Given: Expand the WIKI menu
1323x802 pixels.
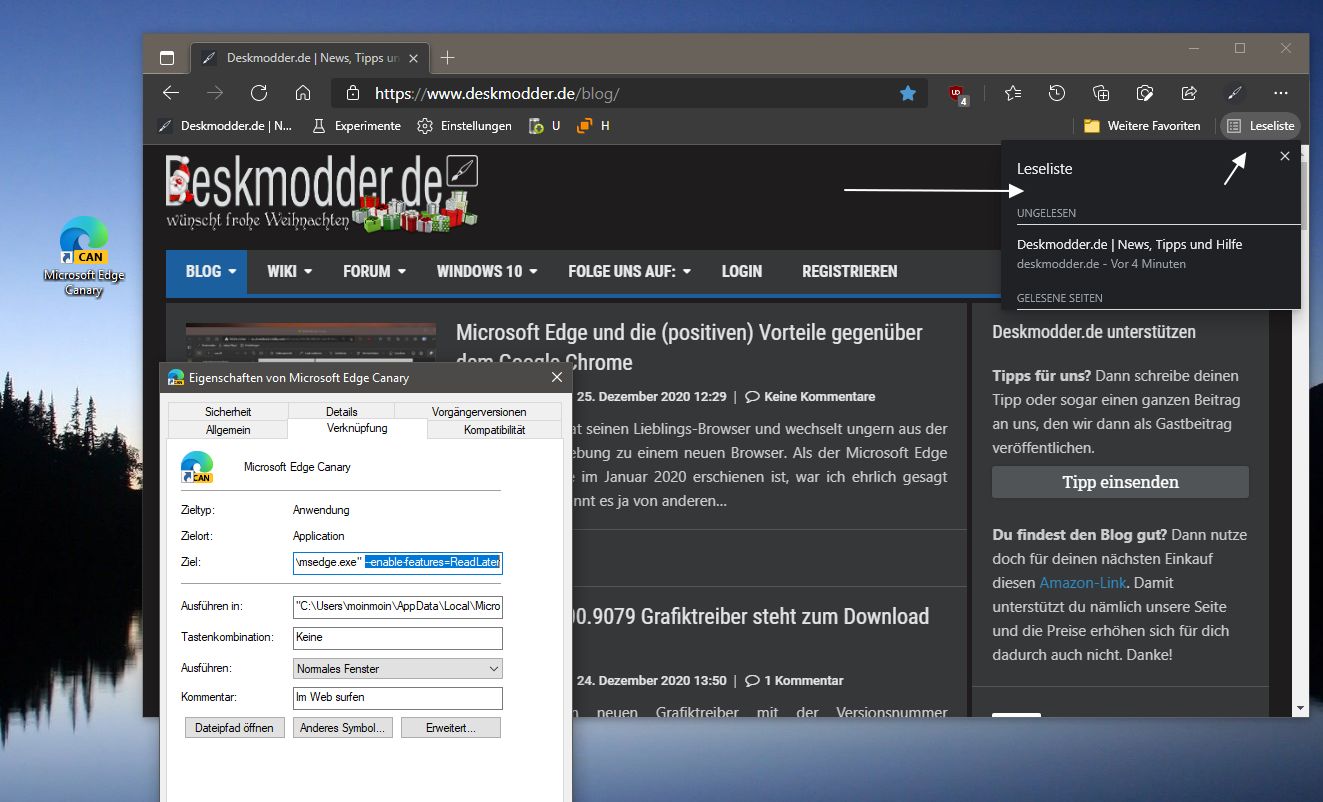Looking at the screenshot, I should (x=289, y=271).
